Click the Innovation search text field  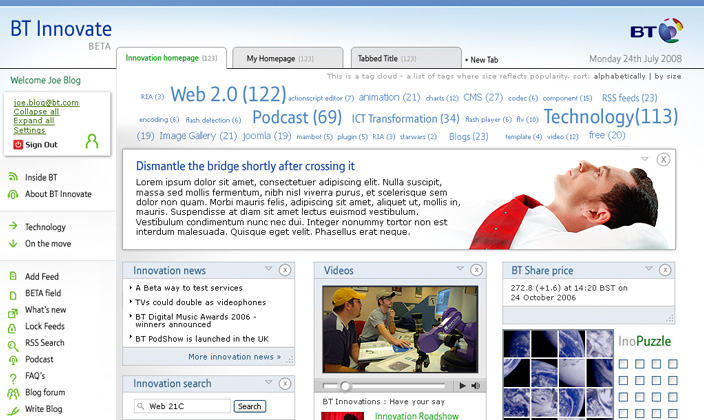(x=182, y=406)
